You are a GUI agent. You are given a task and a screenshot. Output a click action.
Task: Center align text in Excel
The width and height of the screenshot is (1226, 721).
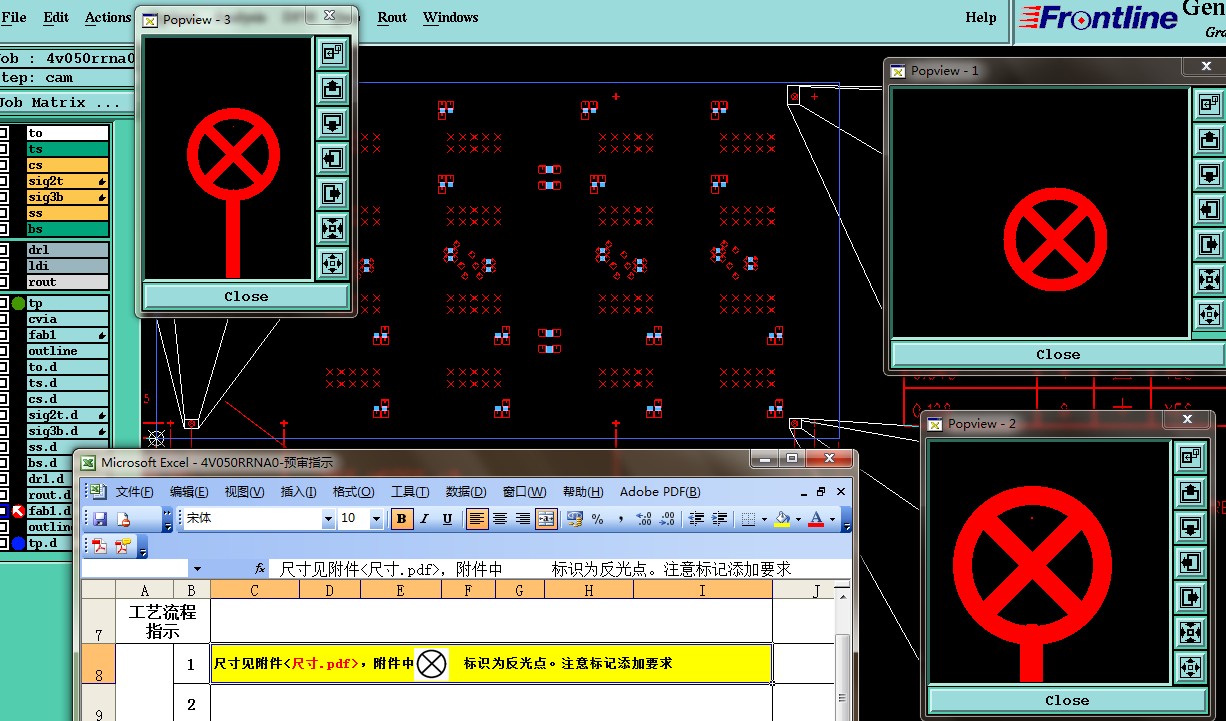coord(500,519)
